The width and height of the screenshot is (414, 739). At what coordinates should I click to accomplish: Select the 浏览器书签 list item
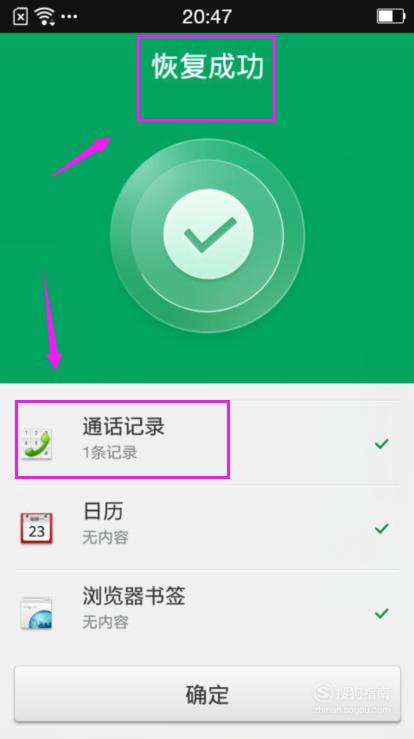coord(207,613)
